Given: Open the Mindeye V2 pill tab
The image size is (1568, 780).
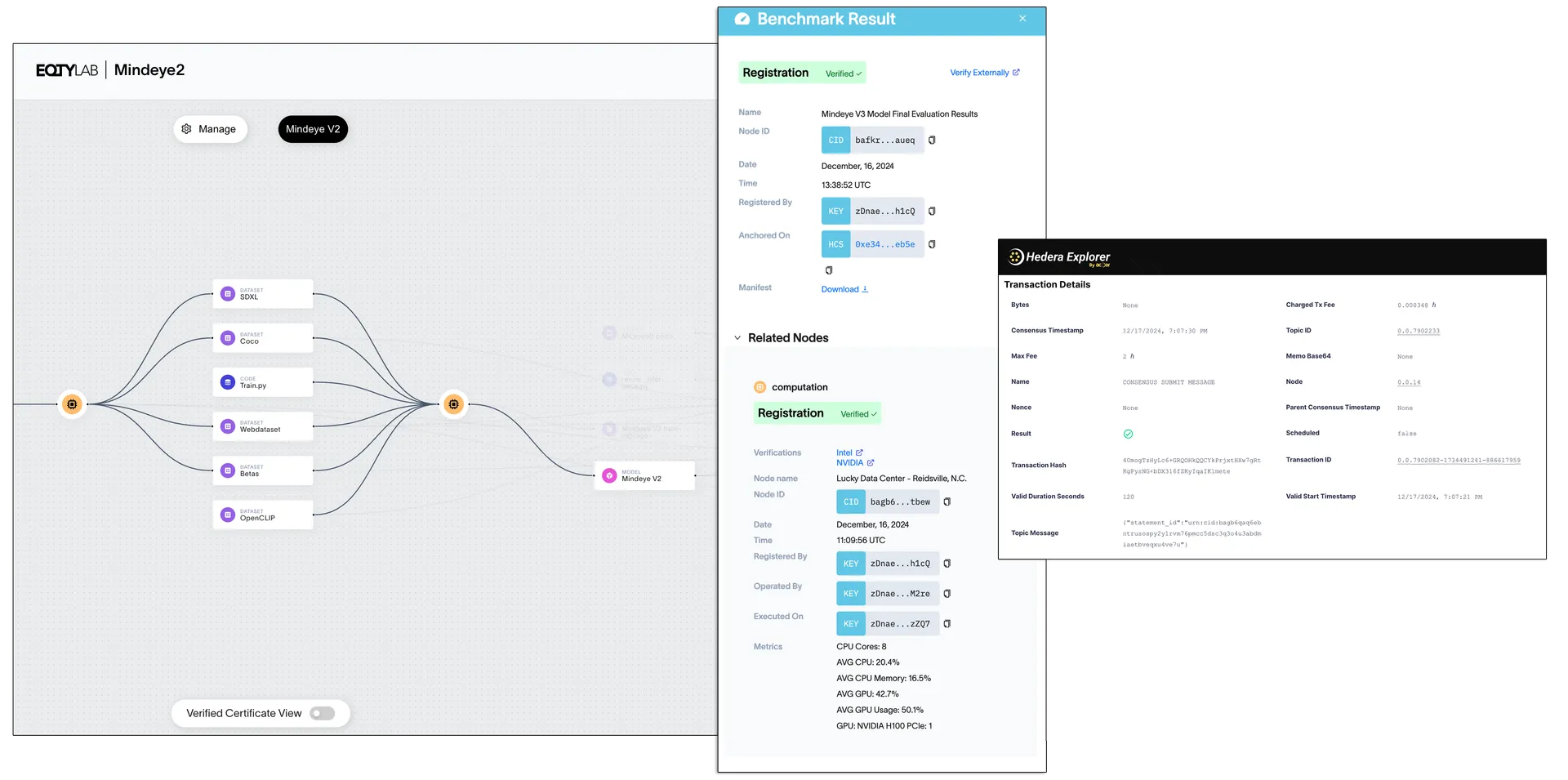Looking at the screenshot, I should (313, 129).
